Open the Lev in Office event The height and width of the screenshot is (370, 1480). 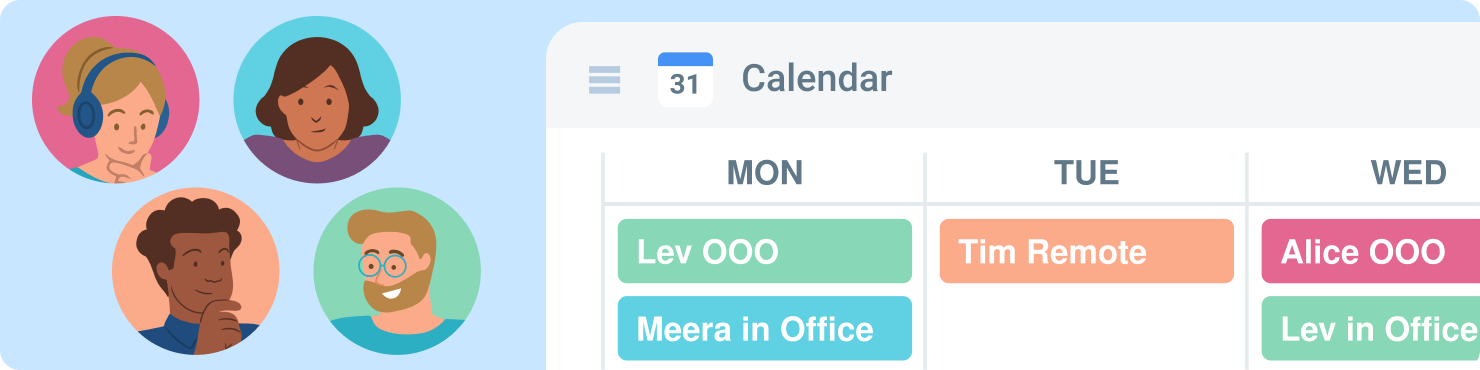(1371, 328)
